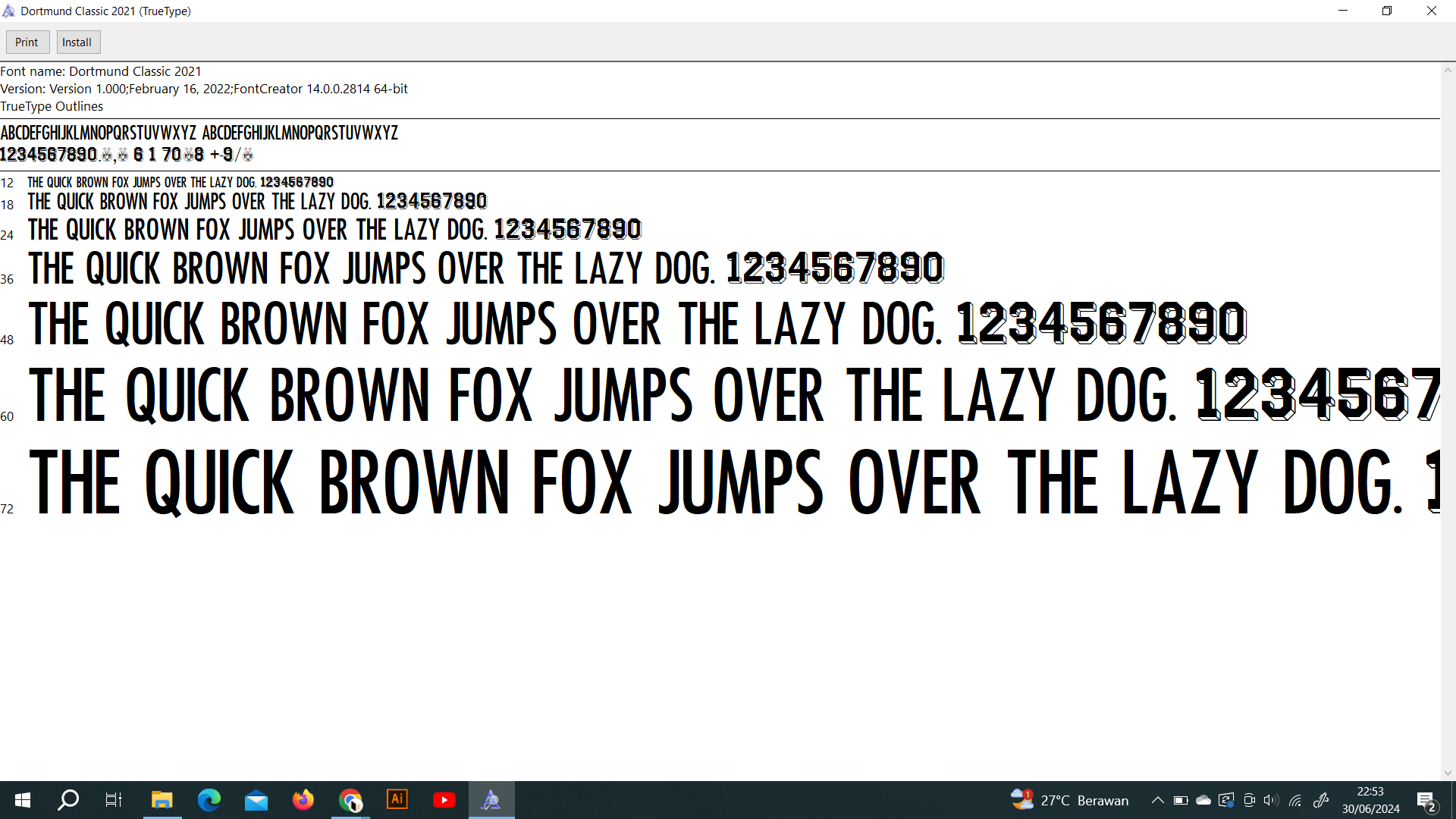Screen dimensions: 1456x819
Task: Expand hidden system tray icons
Action: coord(1157,800)
